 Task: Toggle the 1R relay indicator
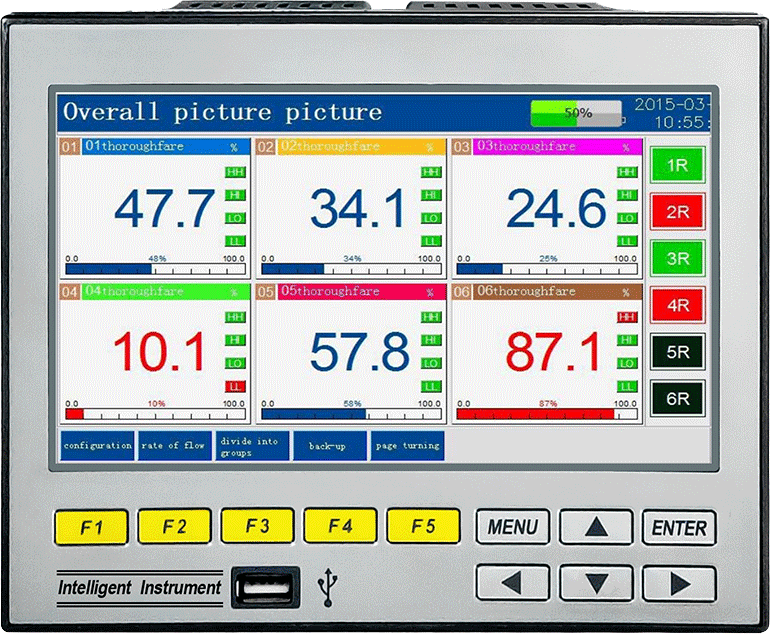677,165
